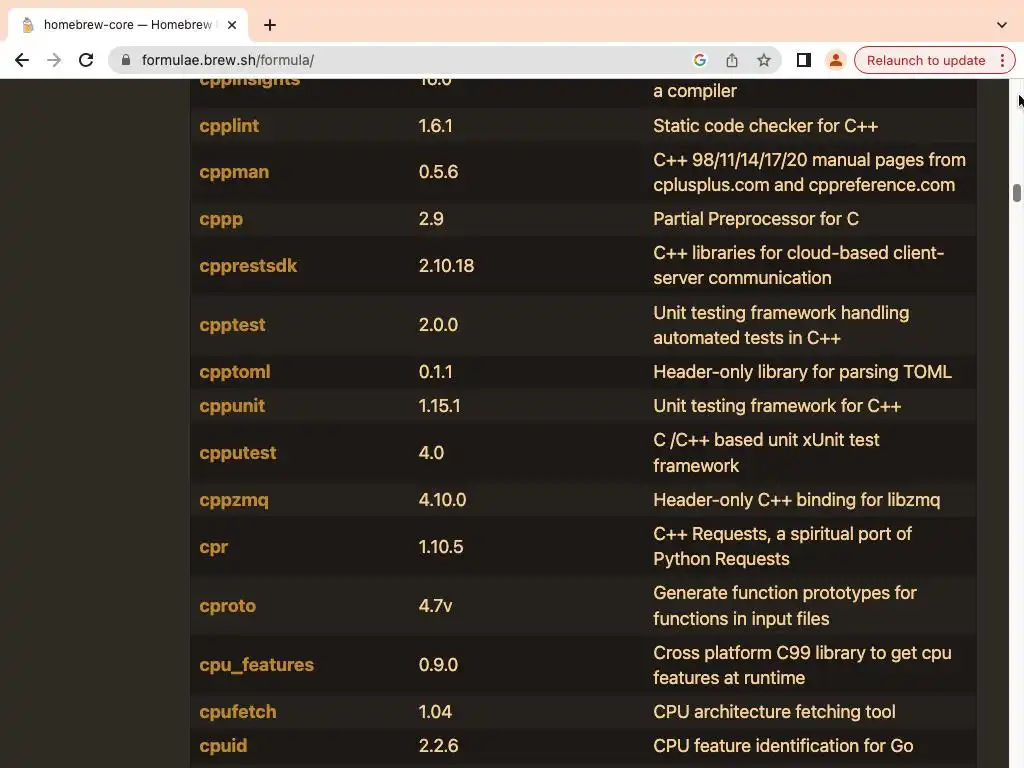
Task: Click 'Header-only C++ binding for libzmq' text
Action: point(797,500)
